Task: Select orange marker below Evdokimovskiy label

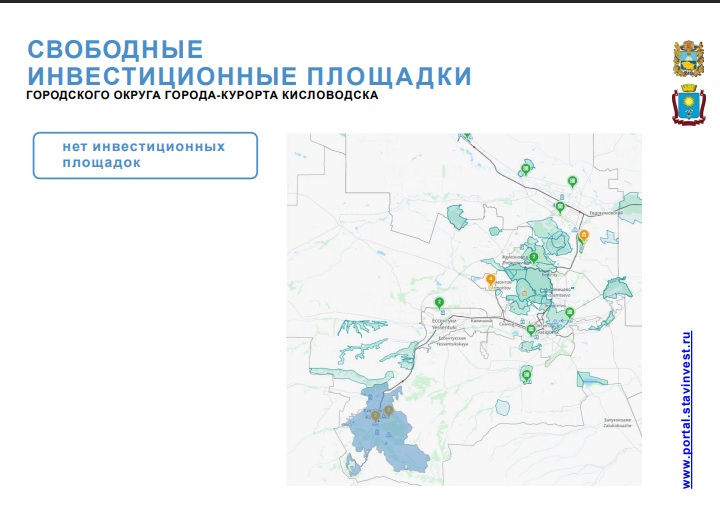Action: point(584,236)
